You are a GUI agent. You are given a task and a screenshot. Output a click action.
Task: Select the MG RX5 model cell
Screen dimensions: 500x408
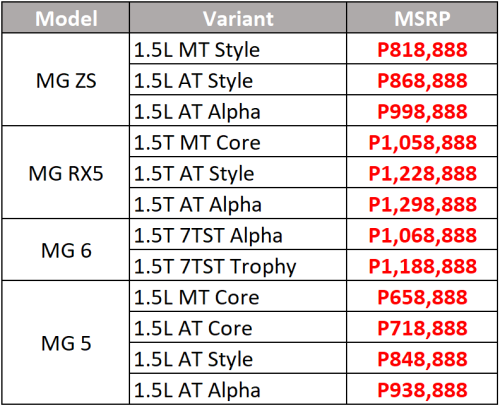[x=66, y=173]
